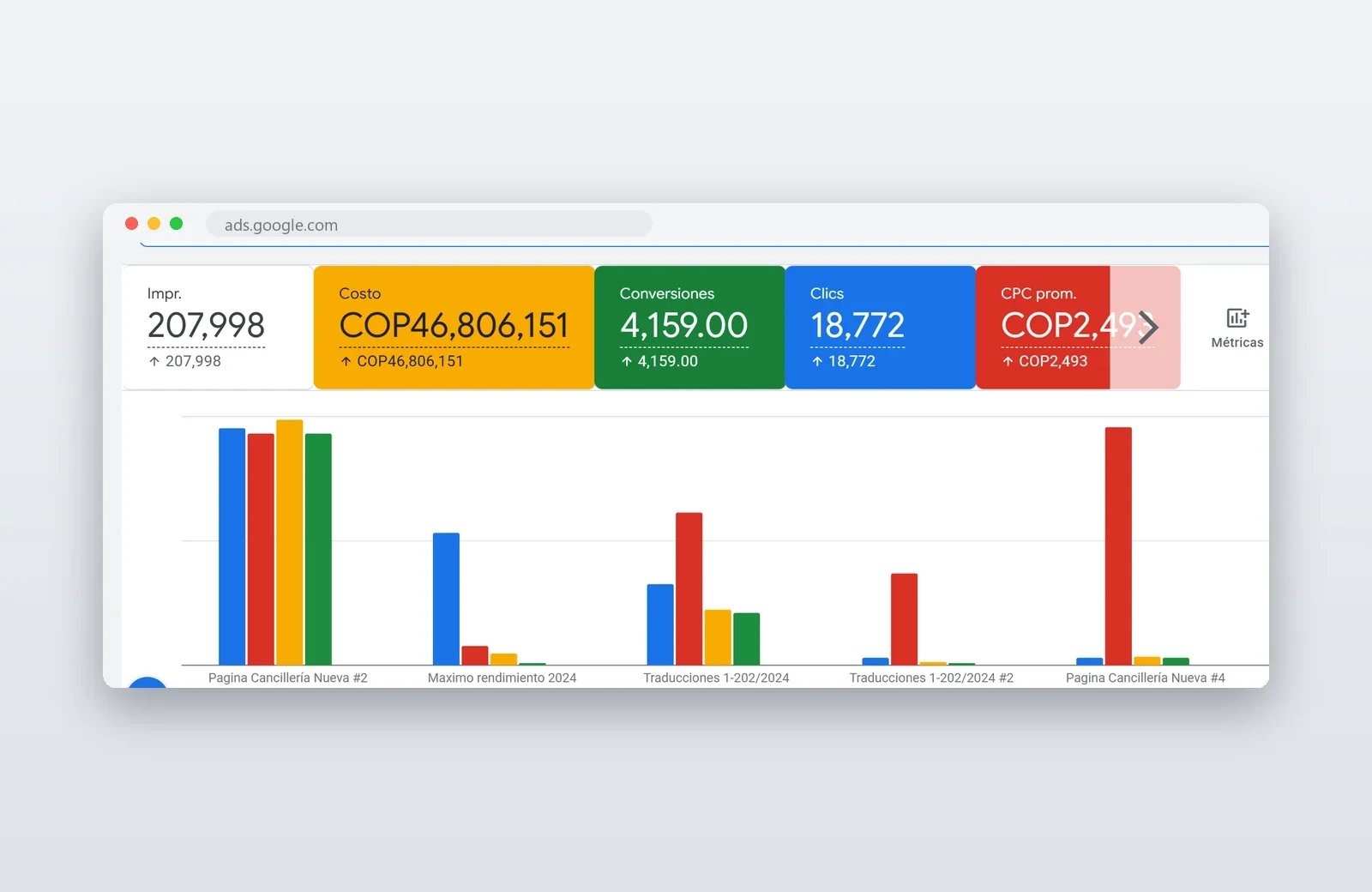This screenshot has height=892, width=1372.
Task: Click the ads.google.com address bar
Action: tap(429, 225)
